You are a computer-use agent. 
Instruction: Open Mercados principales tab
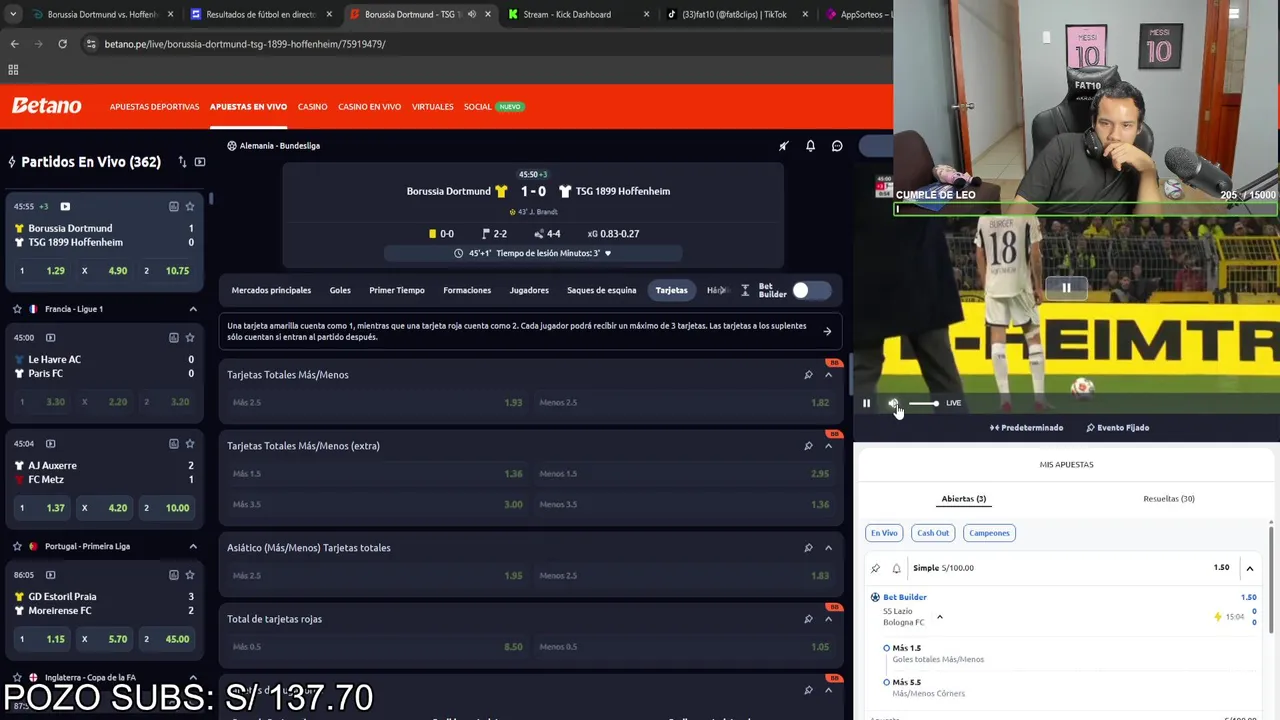click(x=271, y=290)
